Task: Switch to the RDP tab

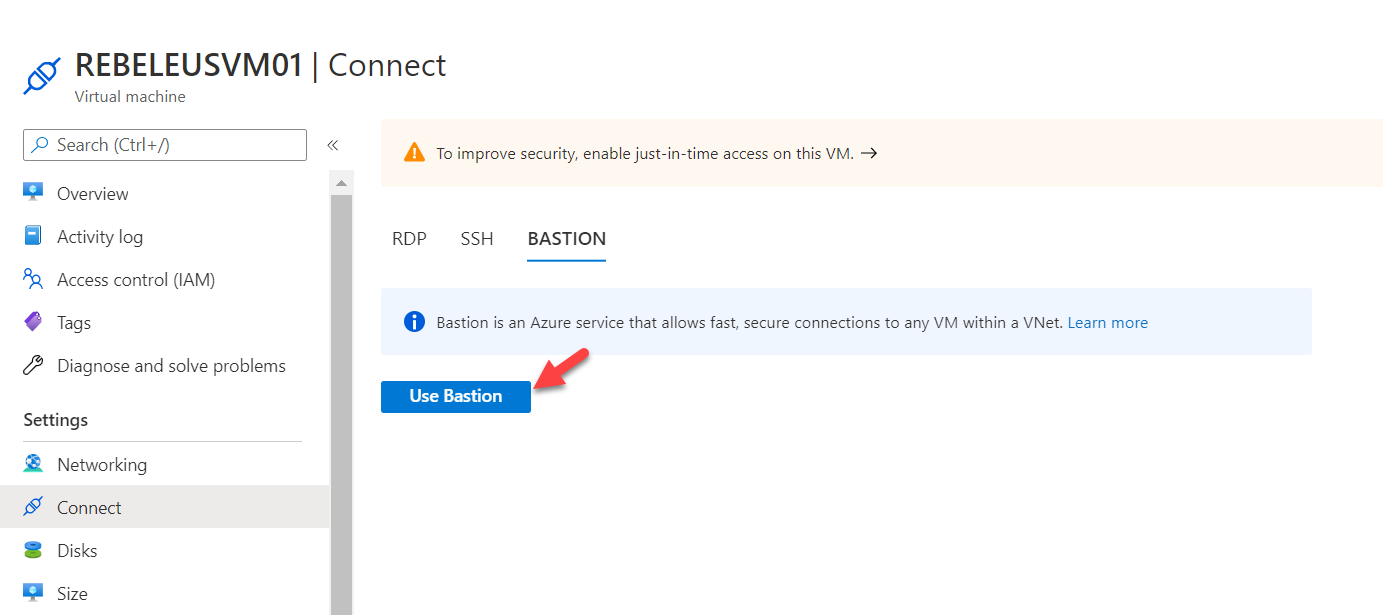Action: click(409, 239)
